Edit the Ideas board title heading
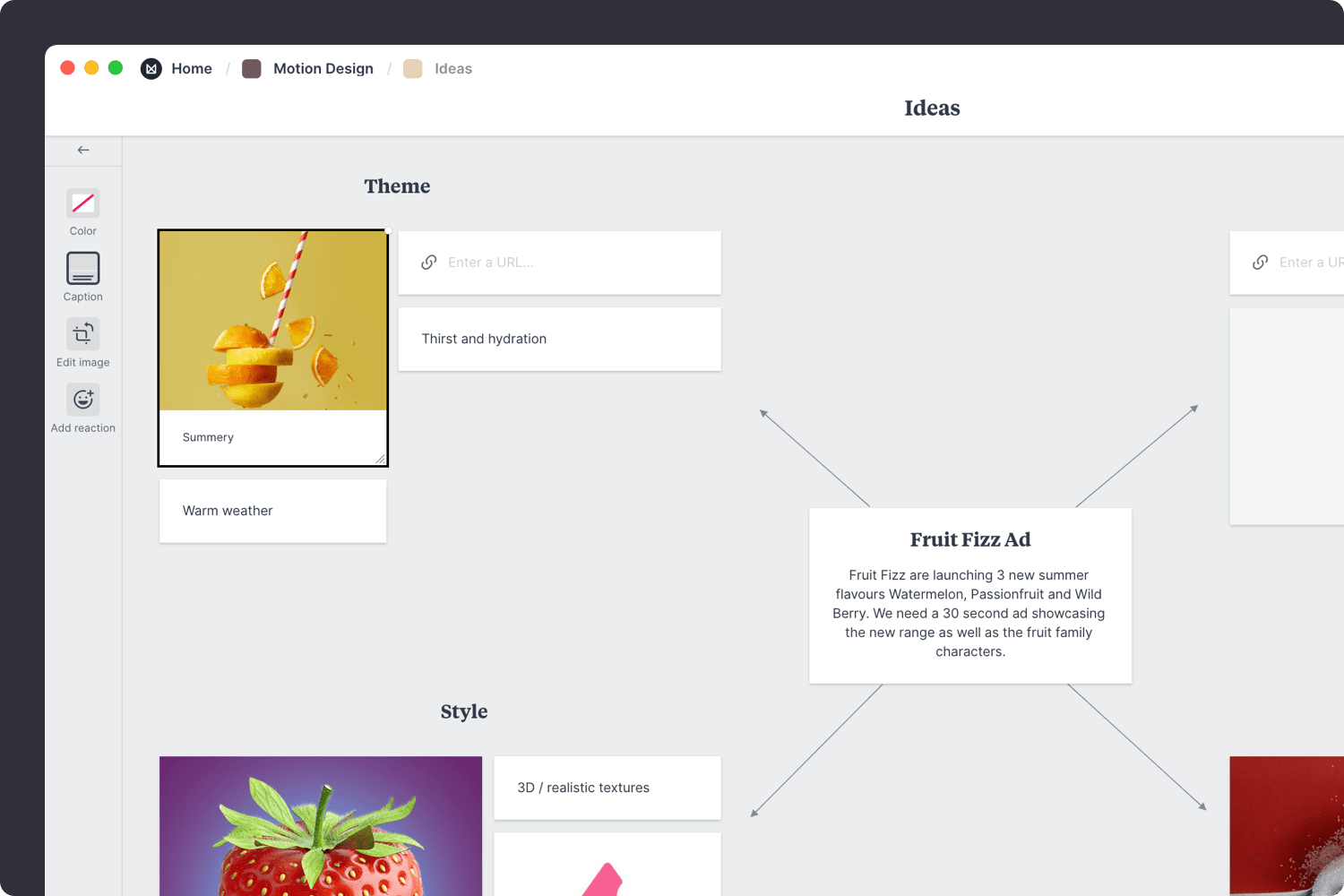1344x896 pixels. 932,108
